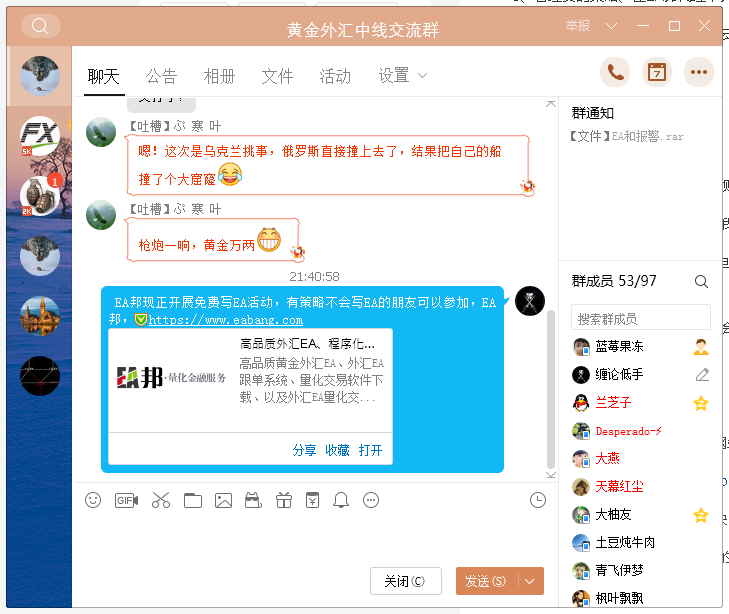This screenshot has width=729, height=614.
Task: Open FX chat in left sidebar
Action: click(40, 136)
